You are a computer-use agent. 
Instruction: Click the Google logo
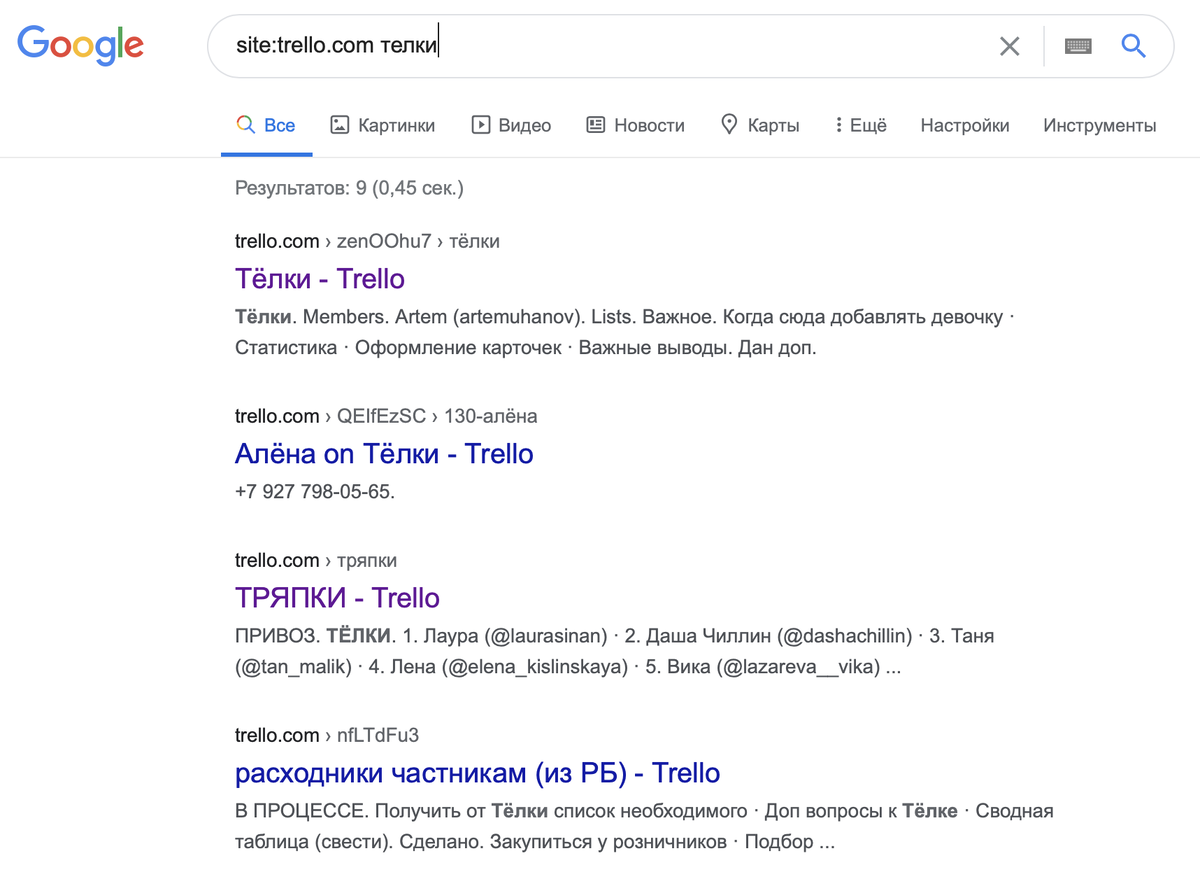click(80, 45)
